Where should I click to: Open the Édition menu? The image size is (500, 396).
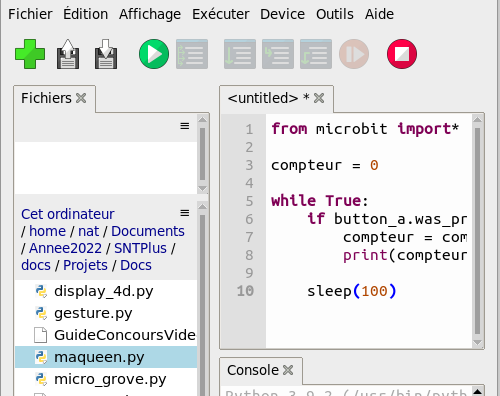85,14
